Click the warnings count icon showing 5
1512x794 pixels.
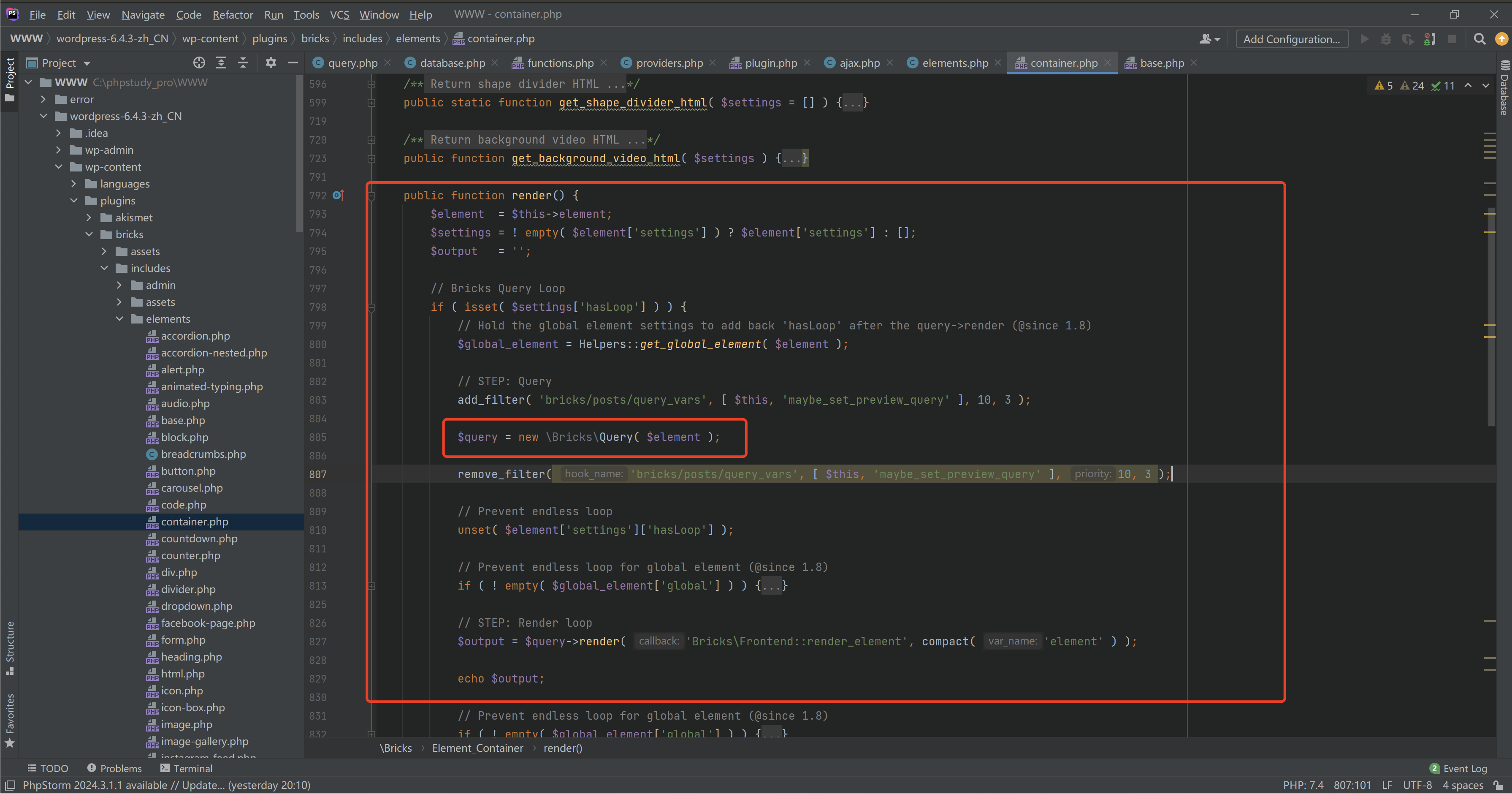1383,86
